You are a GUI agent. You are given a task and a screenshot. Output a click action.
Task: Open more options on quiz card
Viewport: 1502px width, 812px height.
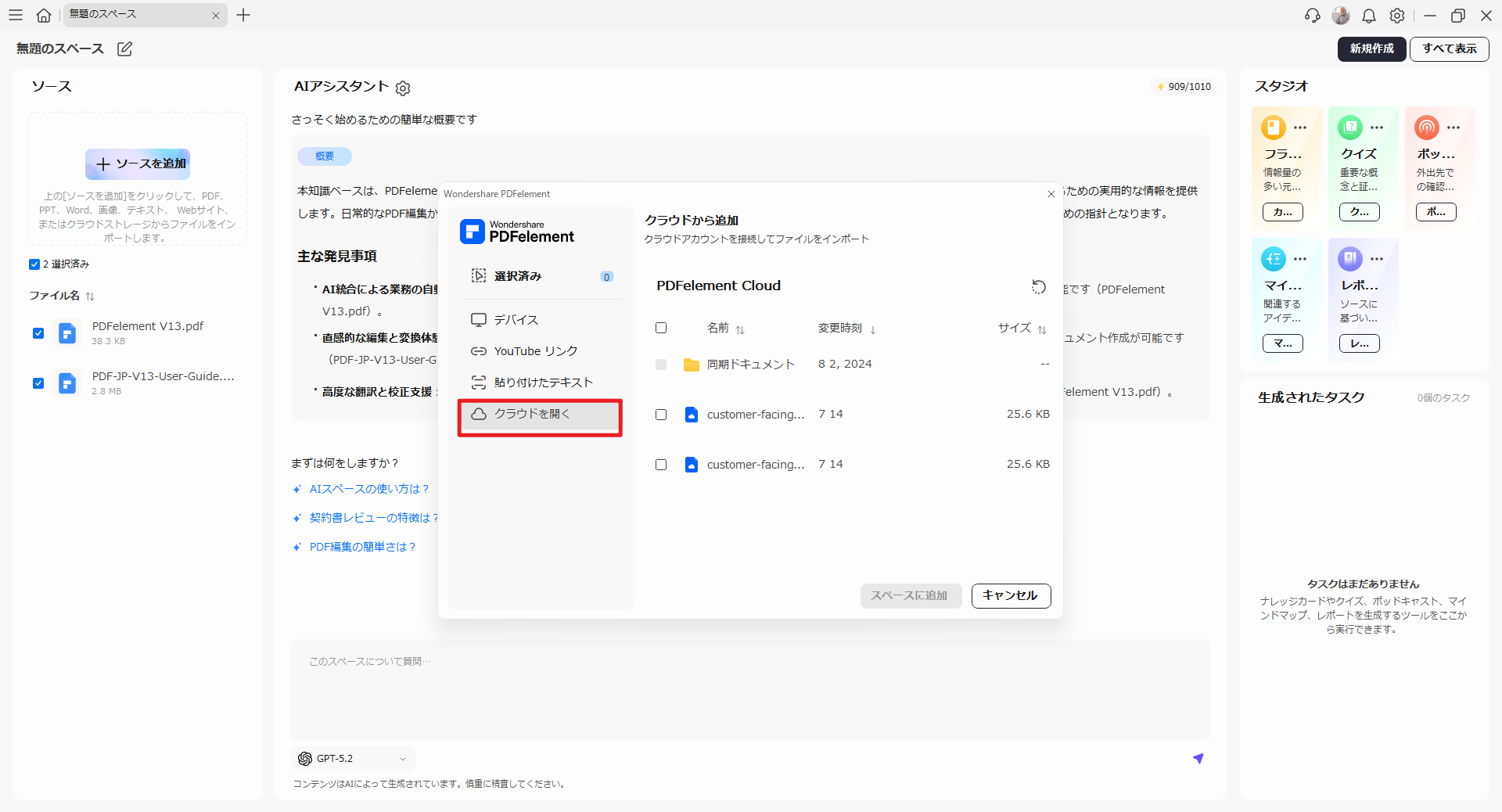(1377, 128)
